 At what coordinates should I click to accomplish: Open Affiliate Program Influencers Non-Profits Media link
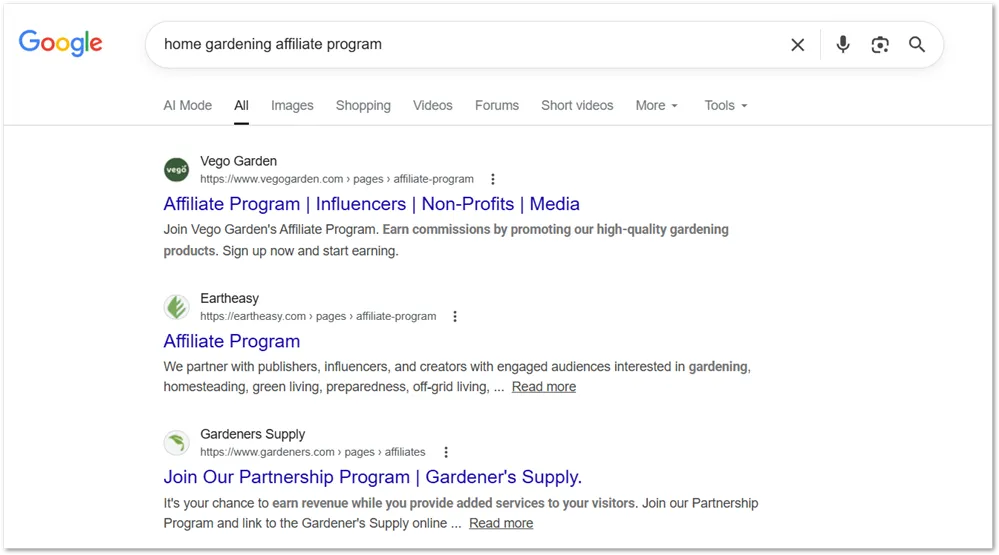(x=371, y=204)
